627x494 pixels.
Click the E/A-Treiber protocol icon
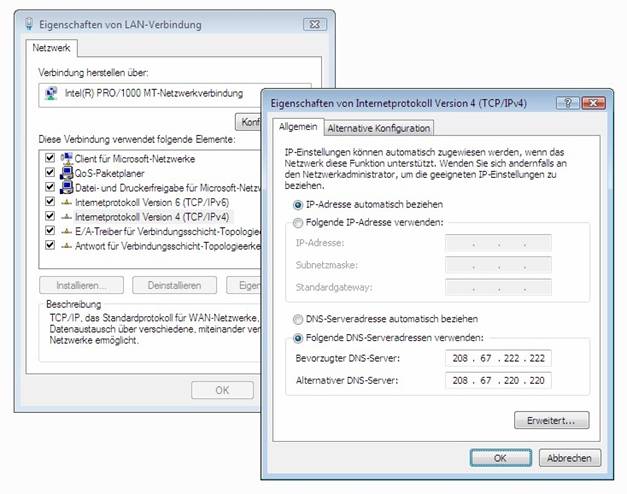[67, 230]
